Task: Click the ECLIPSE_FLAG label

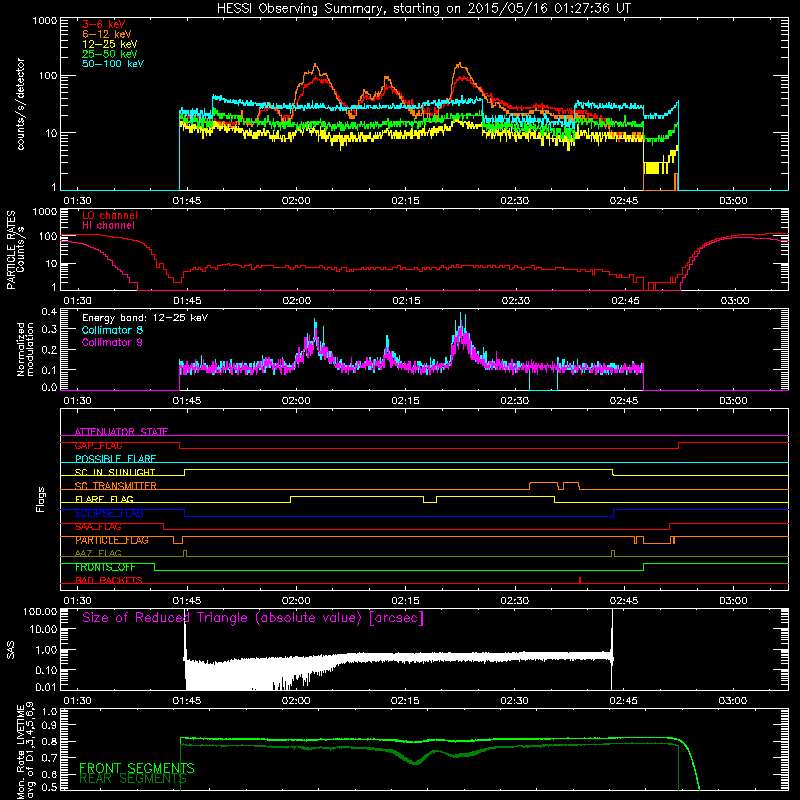Action: pos(109,513)
